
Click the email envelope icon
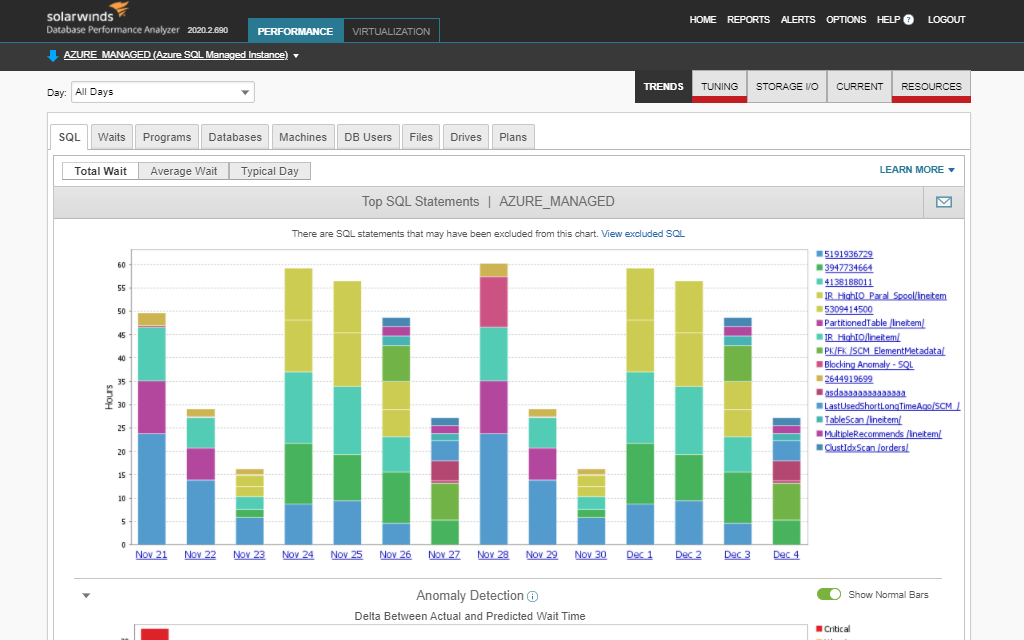[x=943, y=202]
